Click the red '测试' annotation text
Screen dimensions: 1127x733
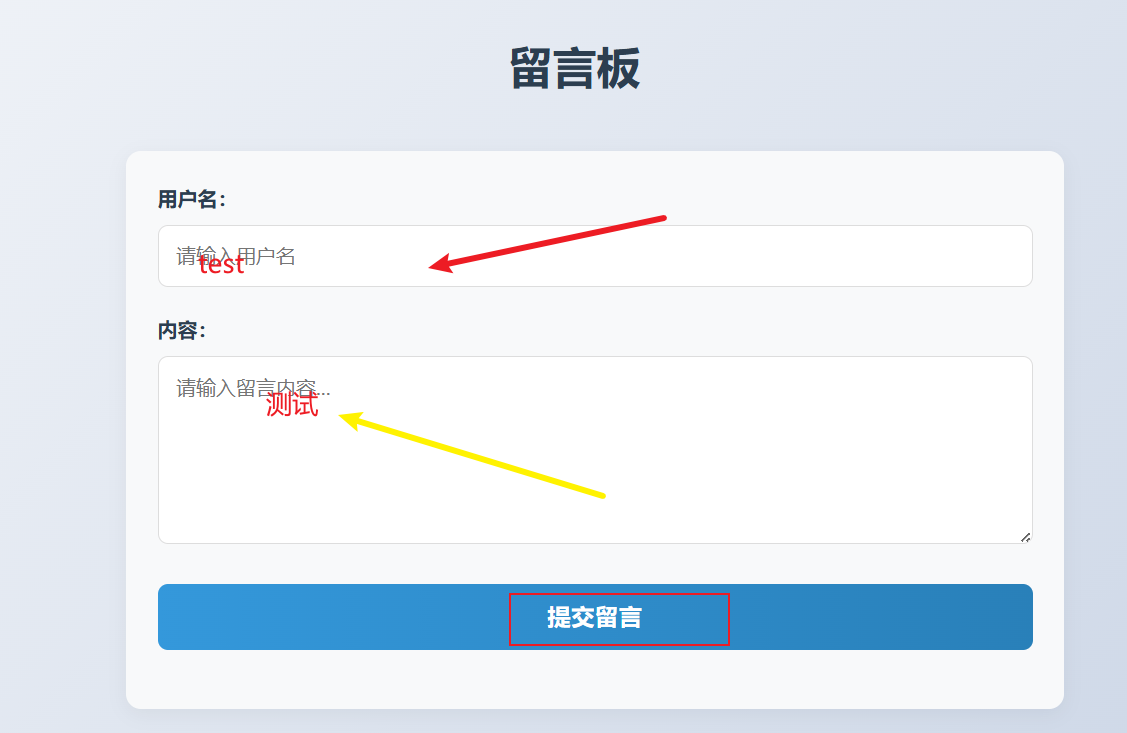coord(292,405)
